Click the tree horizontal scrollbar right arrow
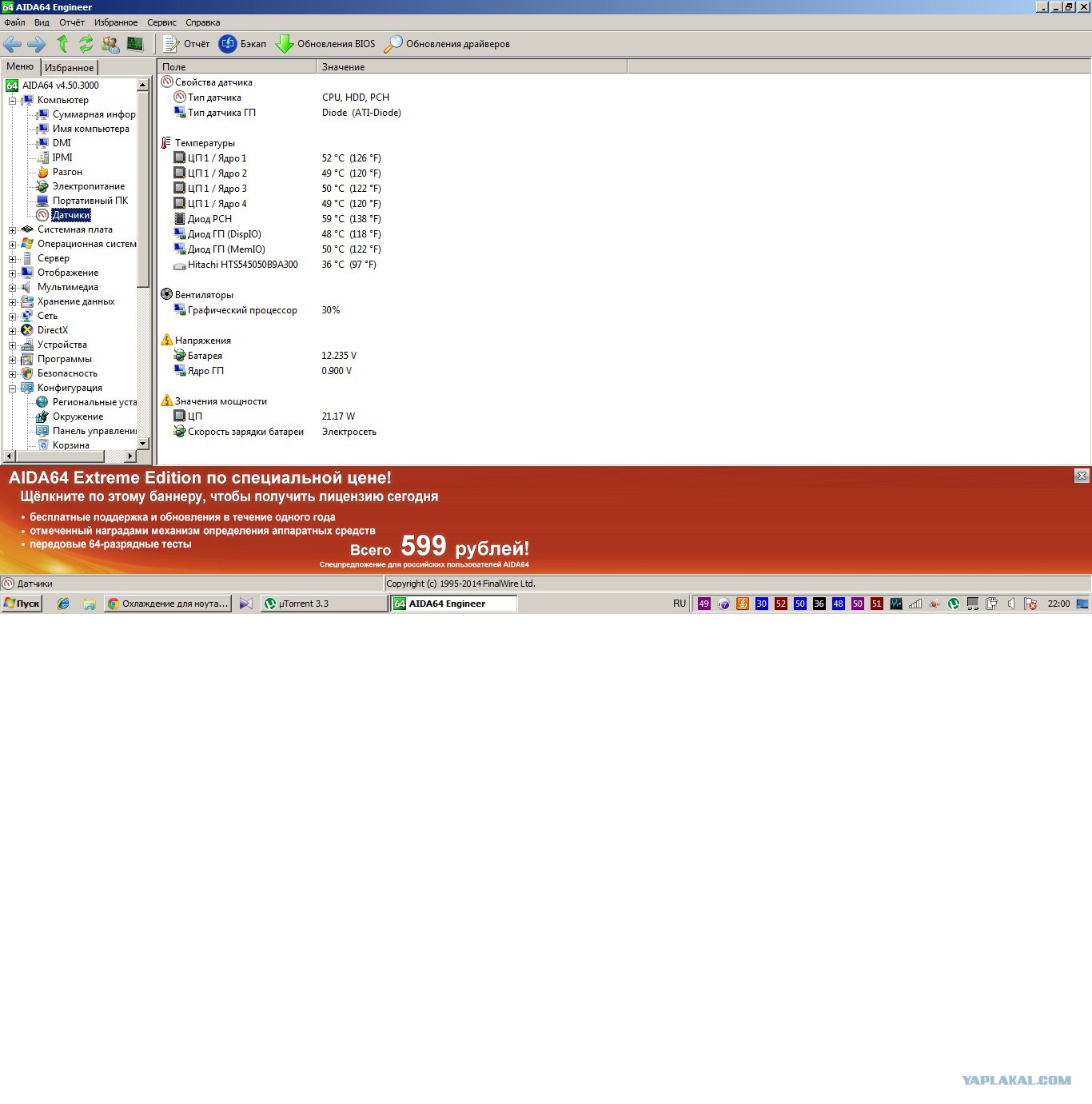Image resolution: width=1092 pixels, height=1104 pixels. tap(130, 456)
